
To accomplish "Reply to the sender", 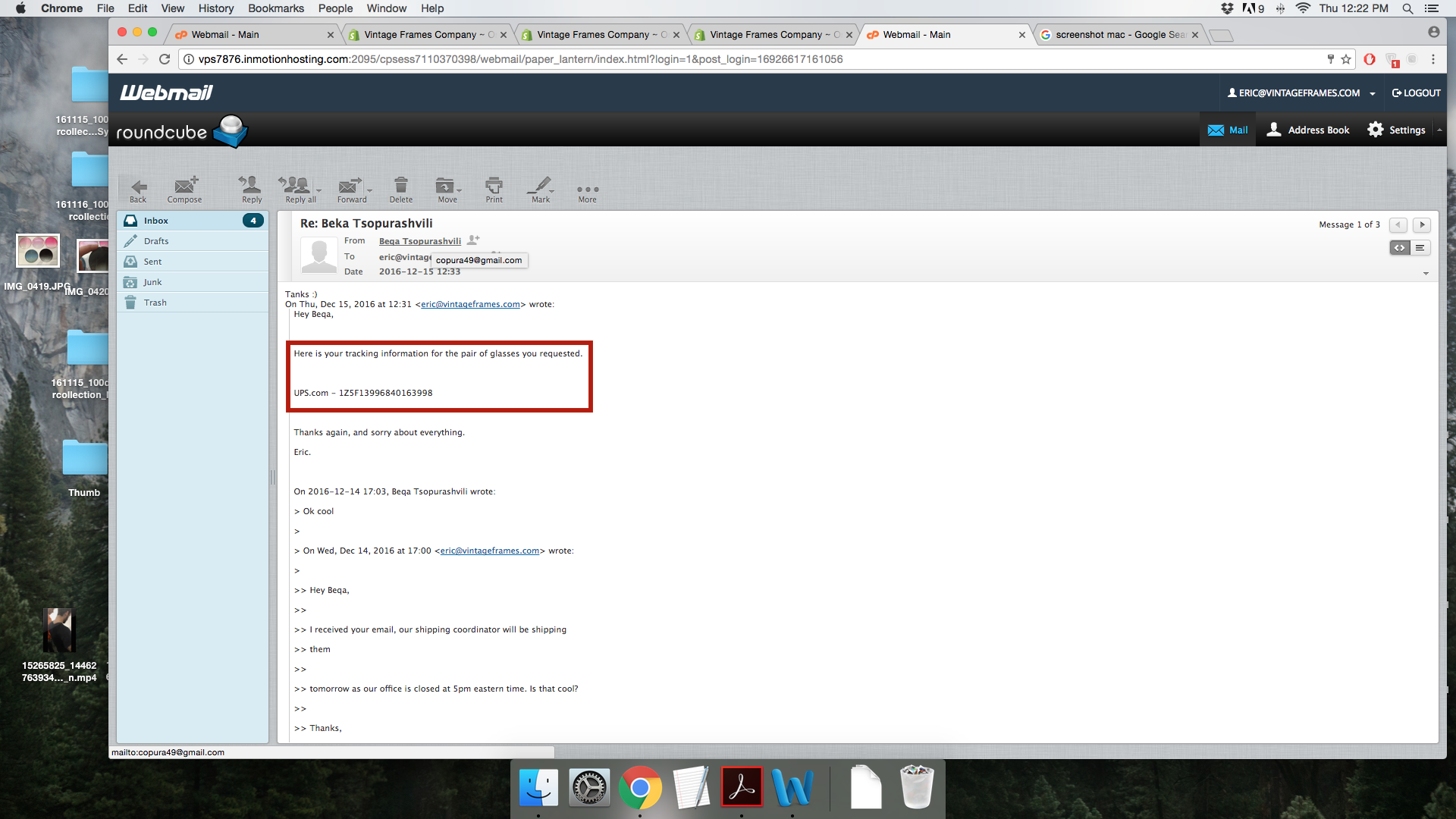I will click(x=251, y=190).
